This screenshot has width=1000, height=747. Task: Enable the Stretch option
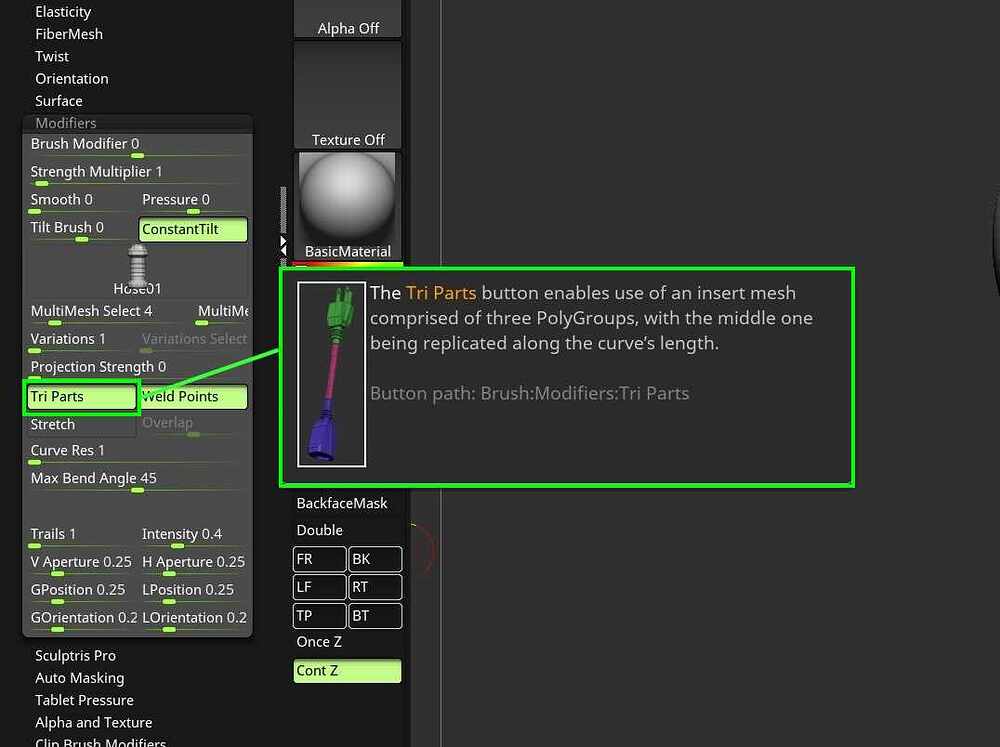tap(82, 425)
